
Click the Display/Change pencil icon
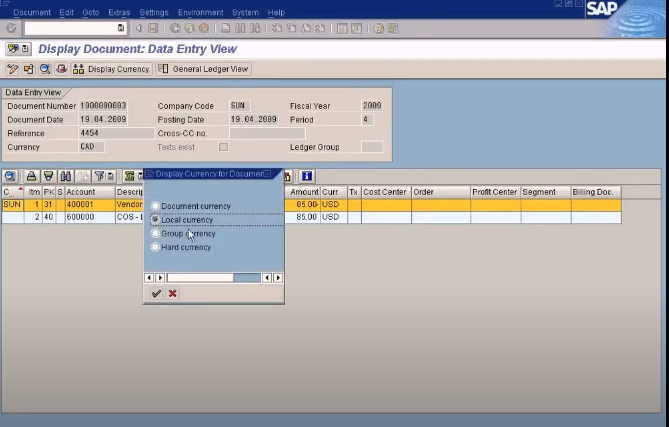pyautogui.click(x=12, y=69)
